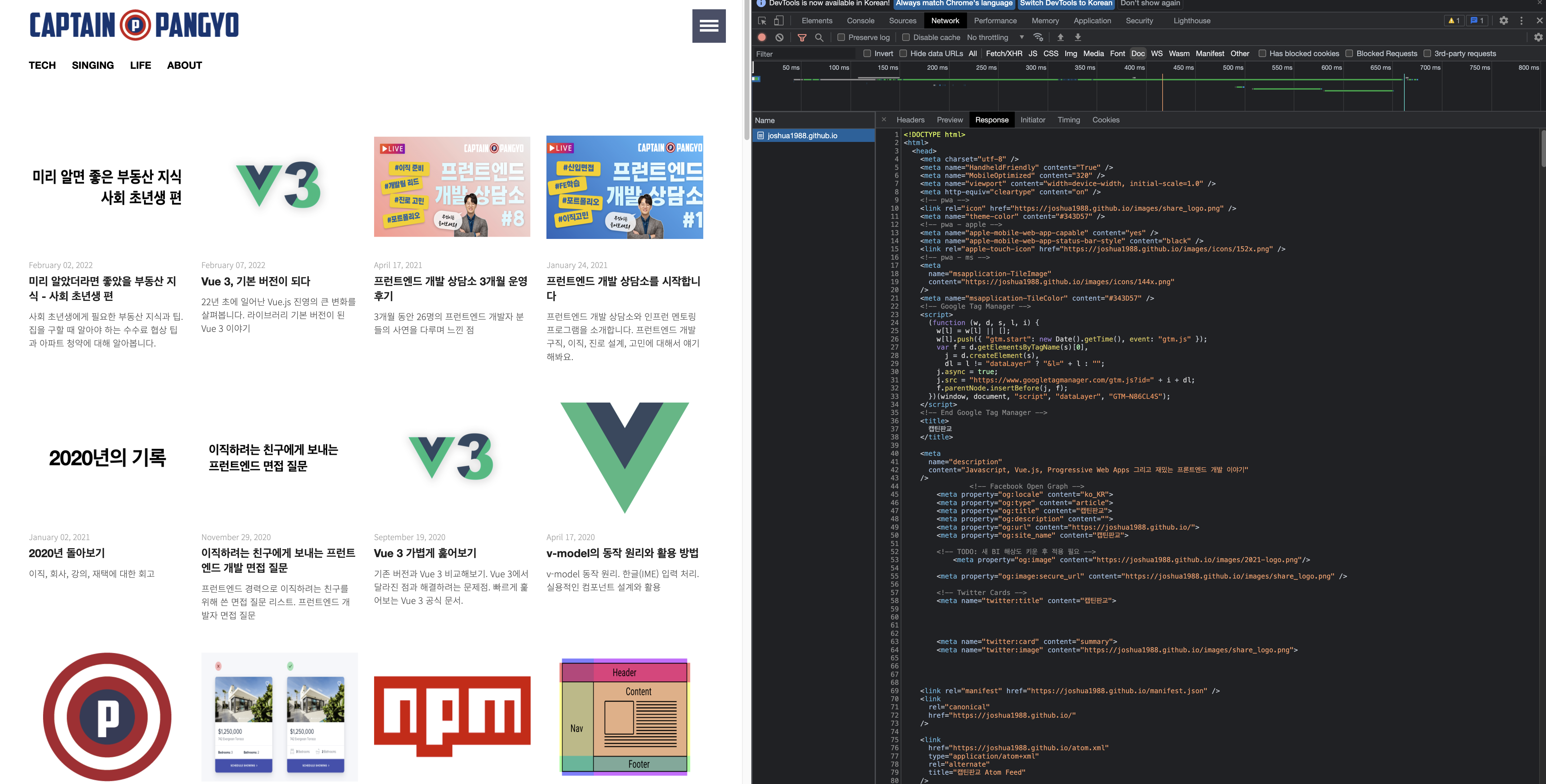
Task: Close the request details pane
Action: (x=883, y=119)
